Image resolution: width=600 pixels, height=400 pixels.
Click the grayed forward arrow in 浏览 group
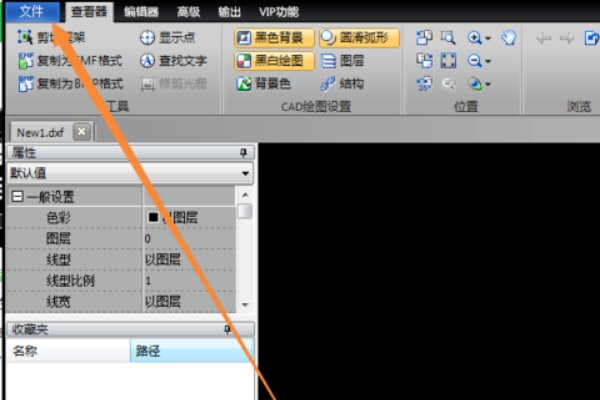pos(567,38)
